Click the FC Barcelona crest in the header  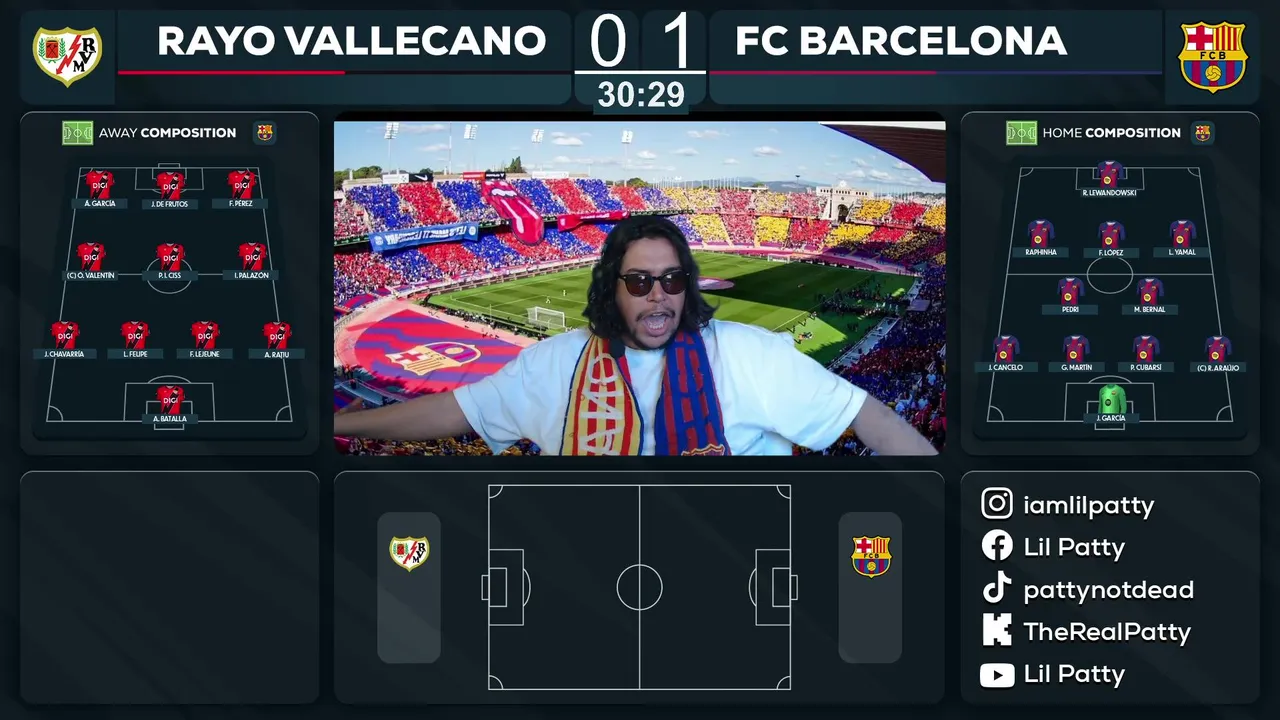click(1213, 56)
